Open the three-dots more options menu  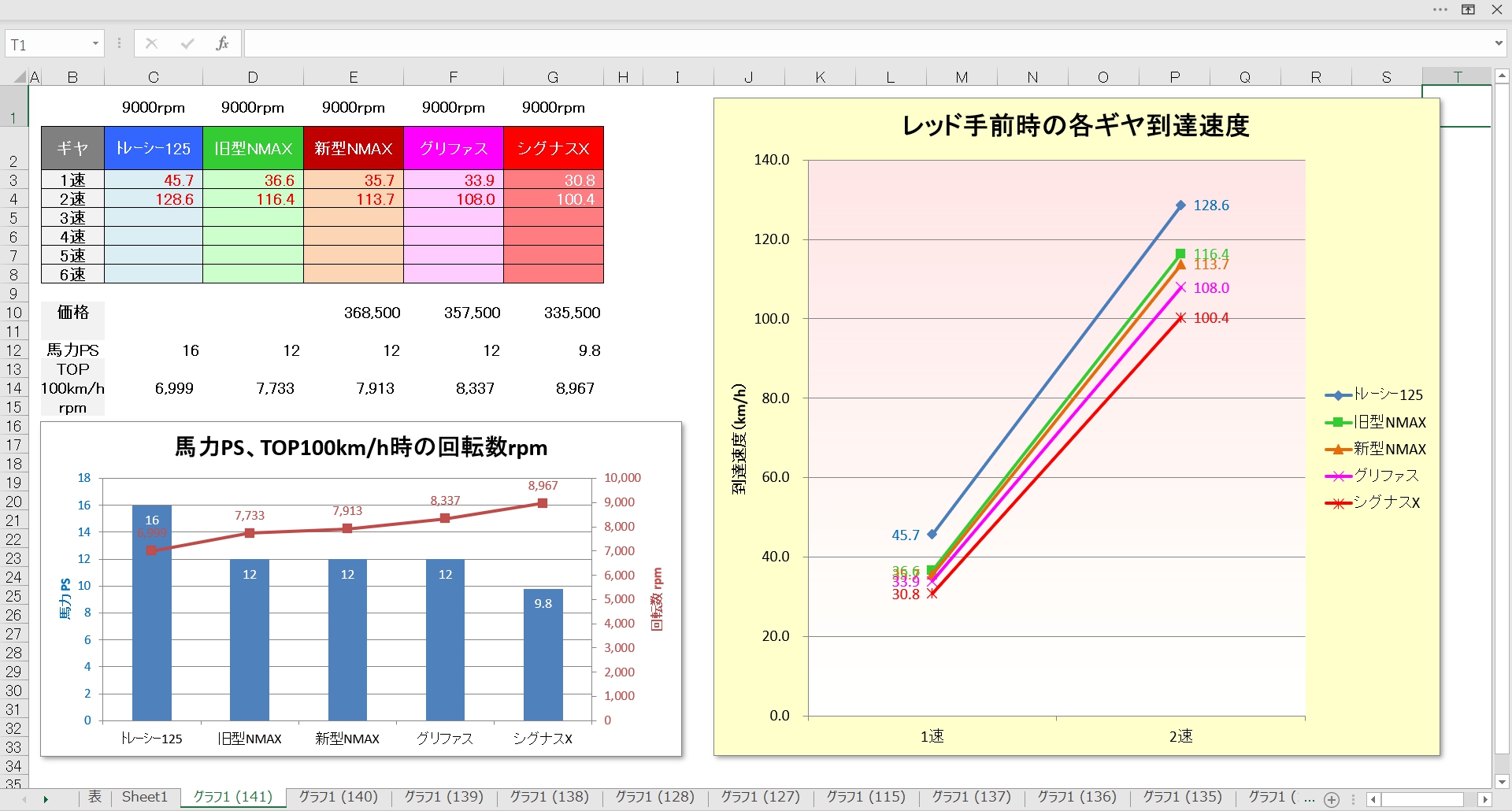[1440, 9]
